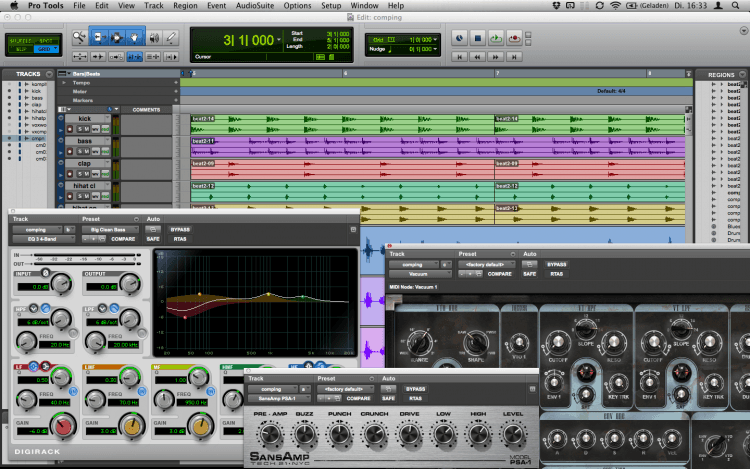Toggle Mirrored MIDI Editing button
Image resolution: width=750 pixels, height=469 pixels.
click(x=116, y=57)
